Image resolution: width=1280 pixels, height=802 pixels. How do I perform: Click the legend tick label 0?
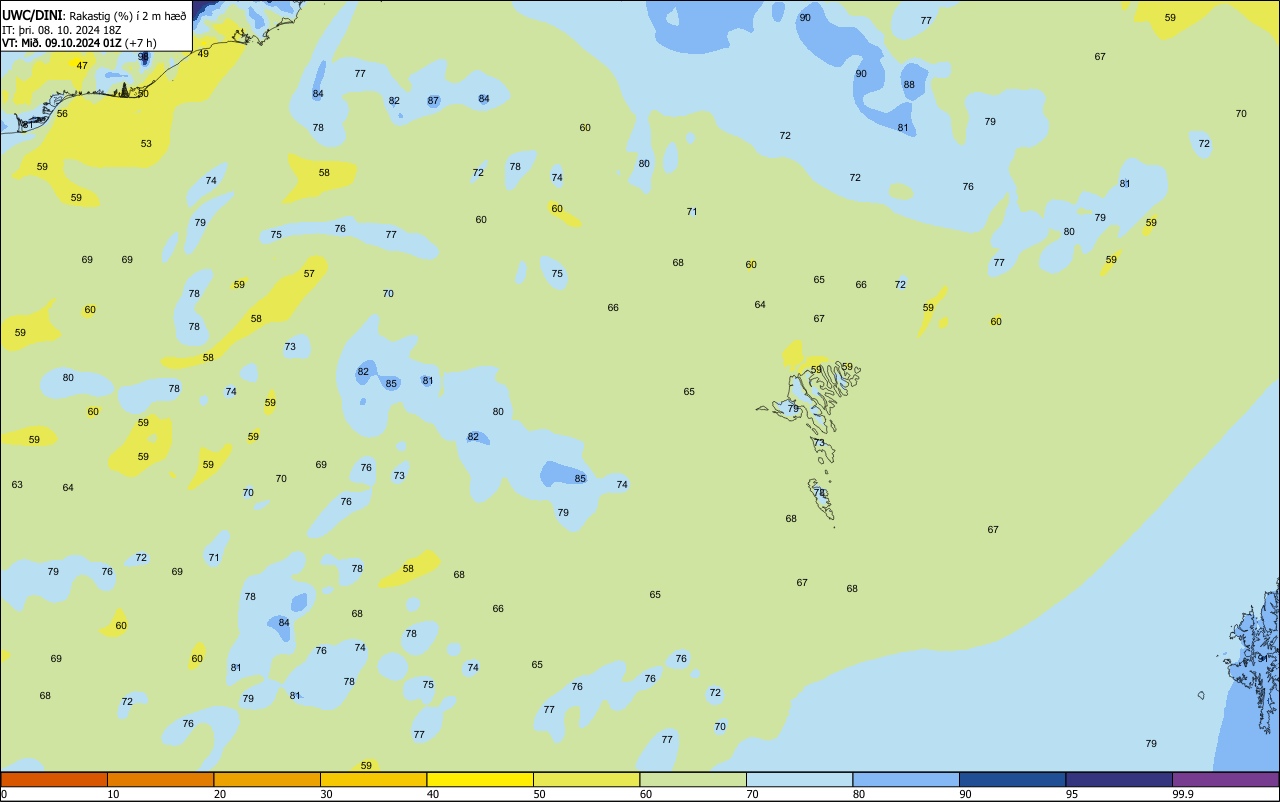tap(4, 794)
